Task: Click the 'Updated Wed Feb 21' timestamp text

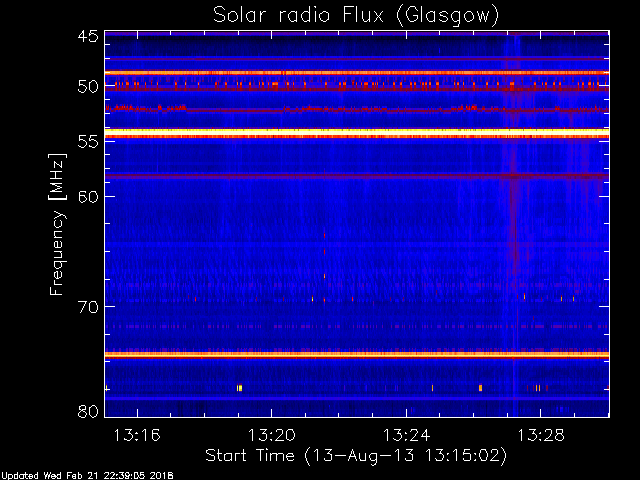Action: (87, 476)
